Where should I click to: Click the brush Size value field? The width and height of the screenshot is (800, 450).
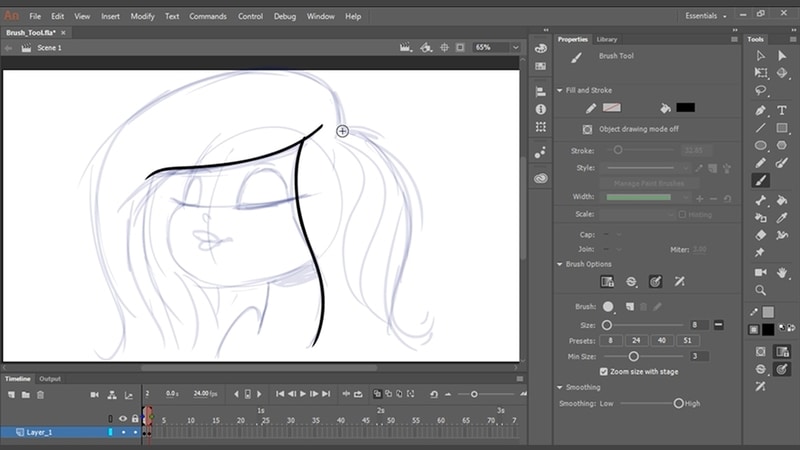tap(699, 325)
